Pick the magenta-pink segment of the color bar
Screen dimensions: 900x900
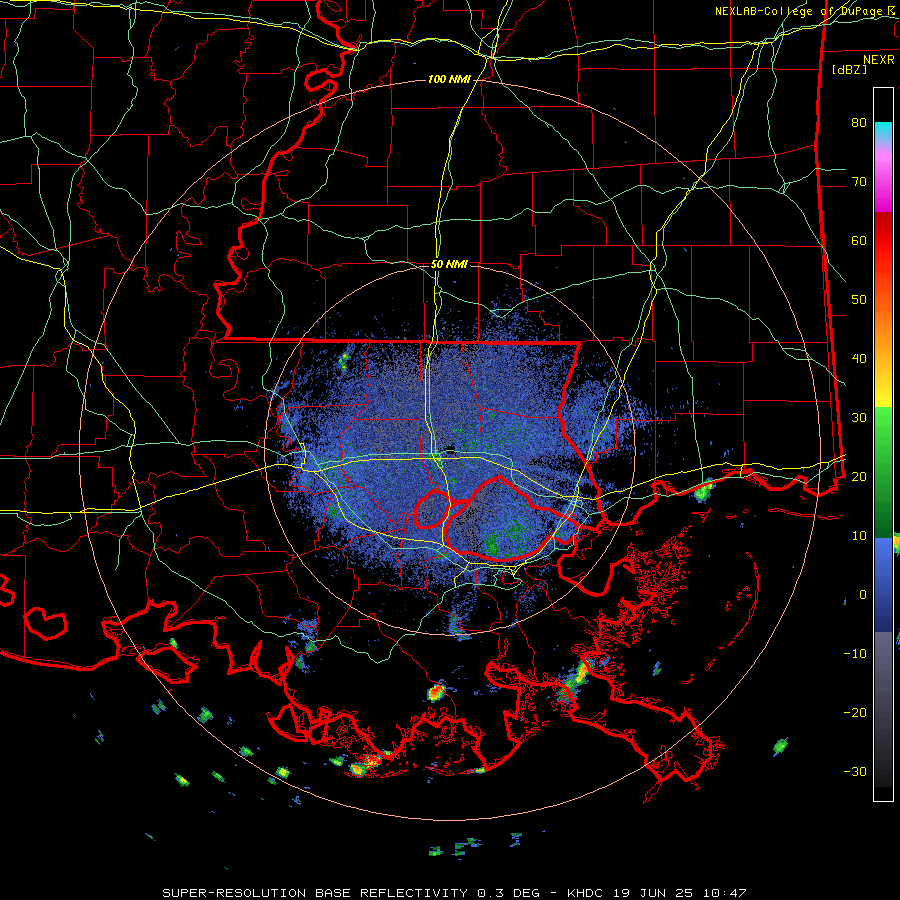pyautogui.click(x=883, y=179)
